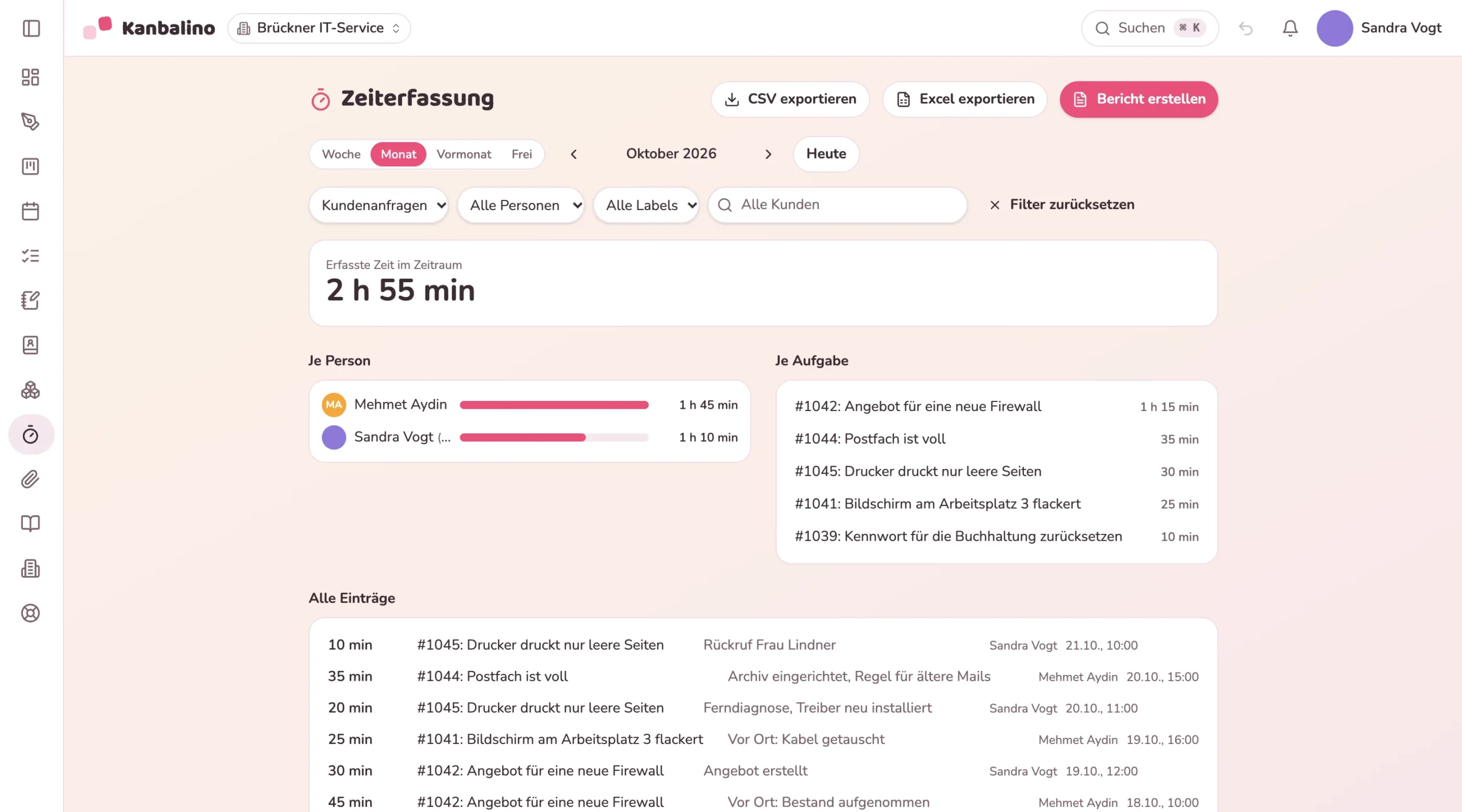This screenshot has width=1462, height=812.
Task: Click Bericht erstellen button
Action: (x=1139, y=99)
